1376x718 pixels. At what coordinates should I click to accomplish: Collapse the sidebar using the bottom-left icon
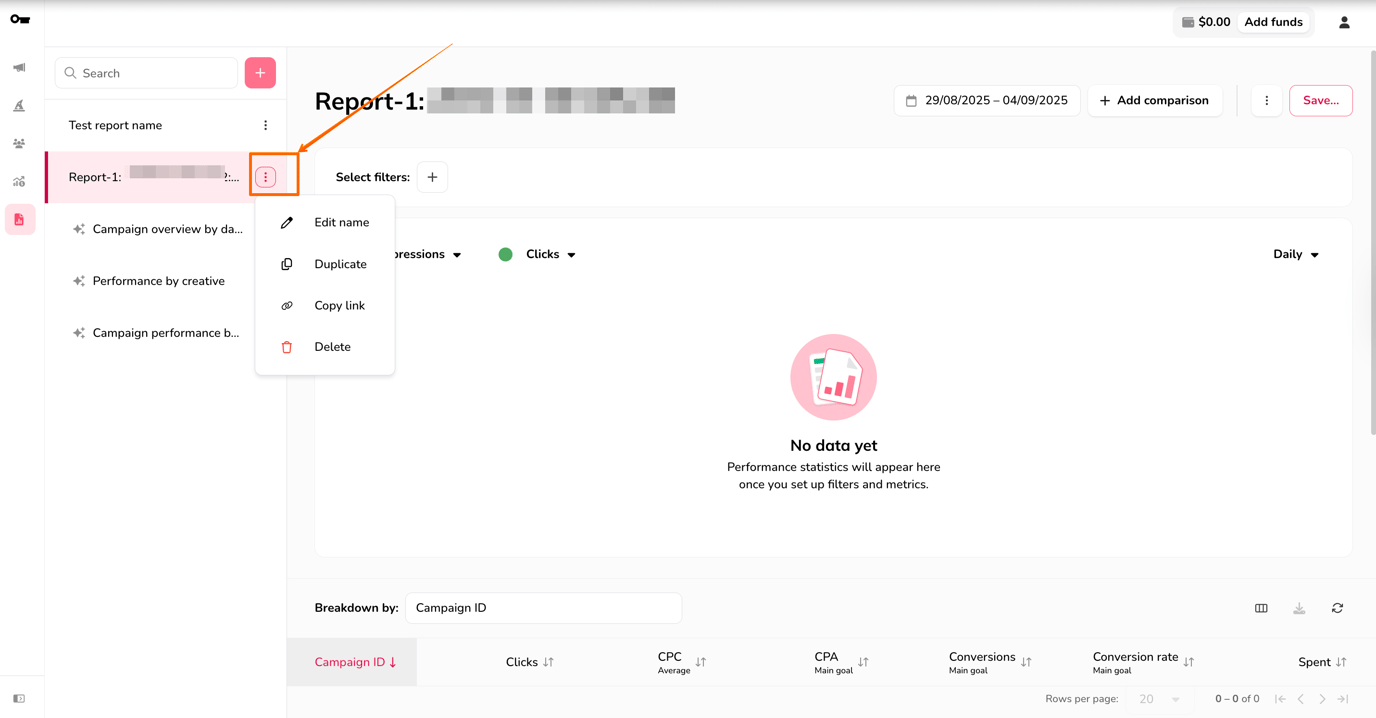point(19,698)
